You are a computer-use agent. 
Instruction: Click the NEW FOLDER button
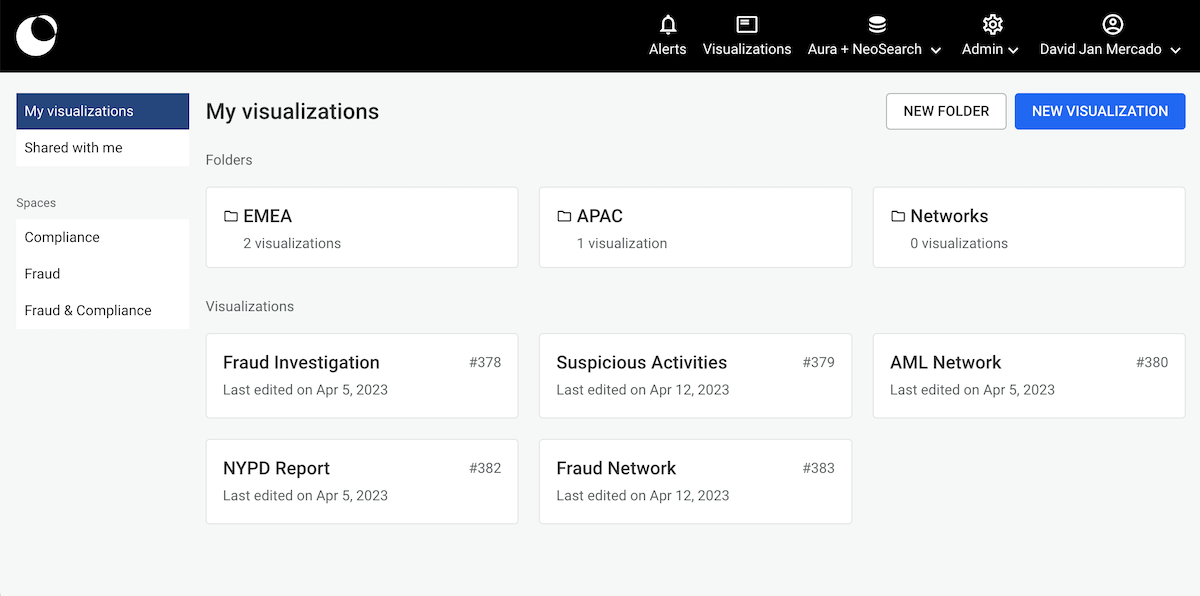(x=946, y=111)
